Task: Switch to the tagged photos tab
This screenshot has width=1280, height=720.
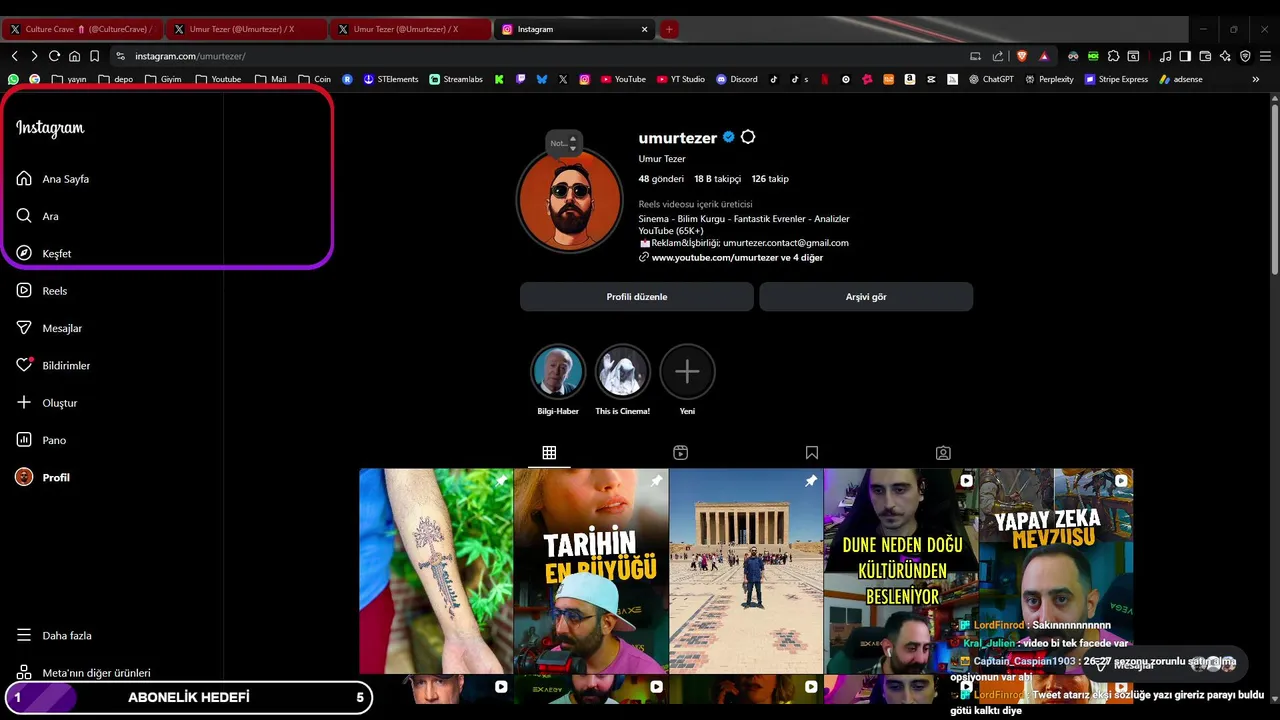Action: 943,453
